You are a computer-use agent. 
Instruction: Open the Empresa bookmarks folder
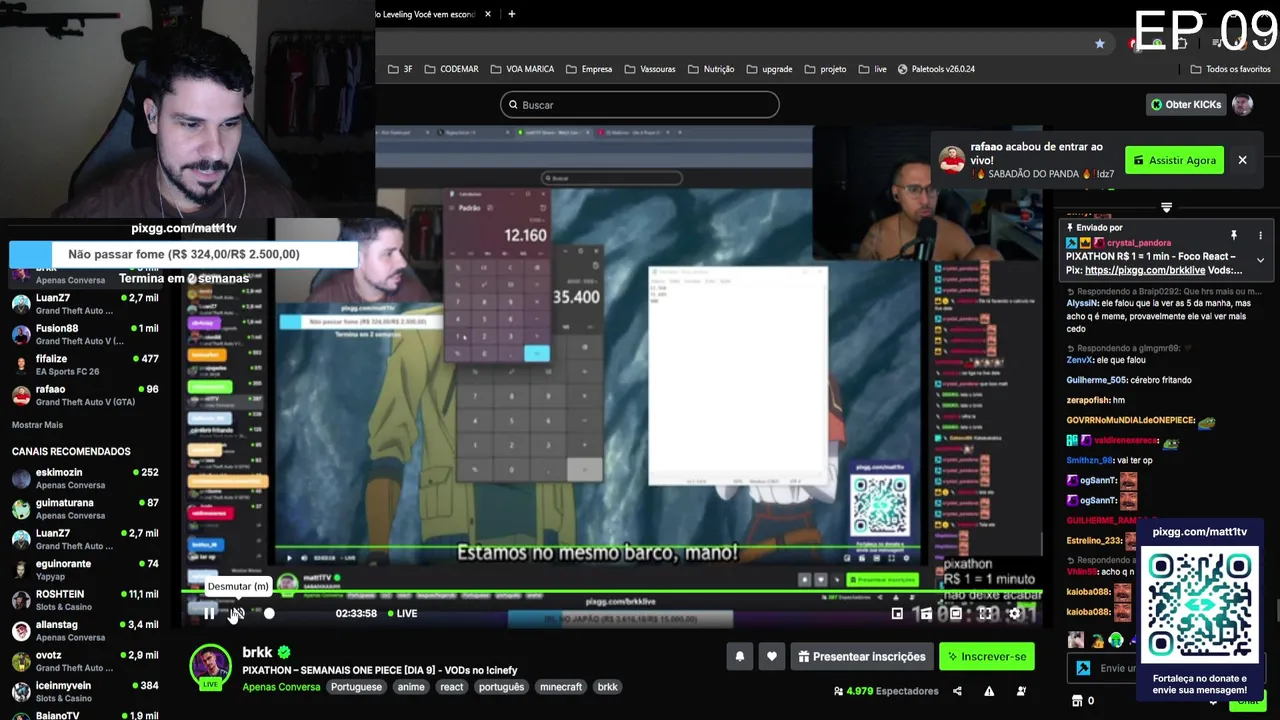(589, 69)
